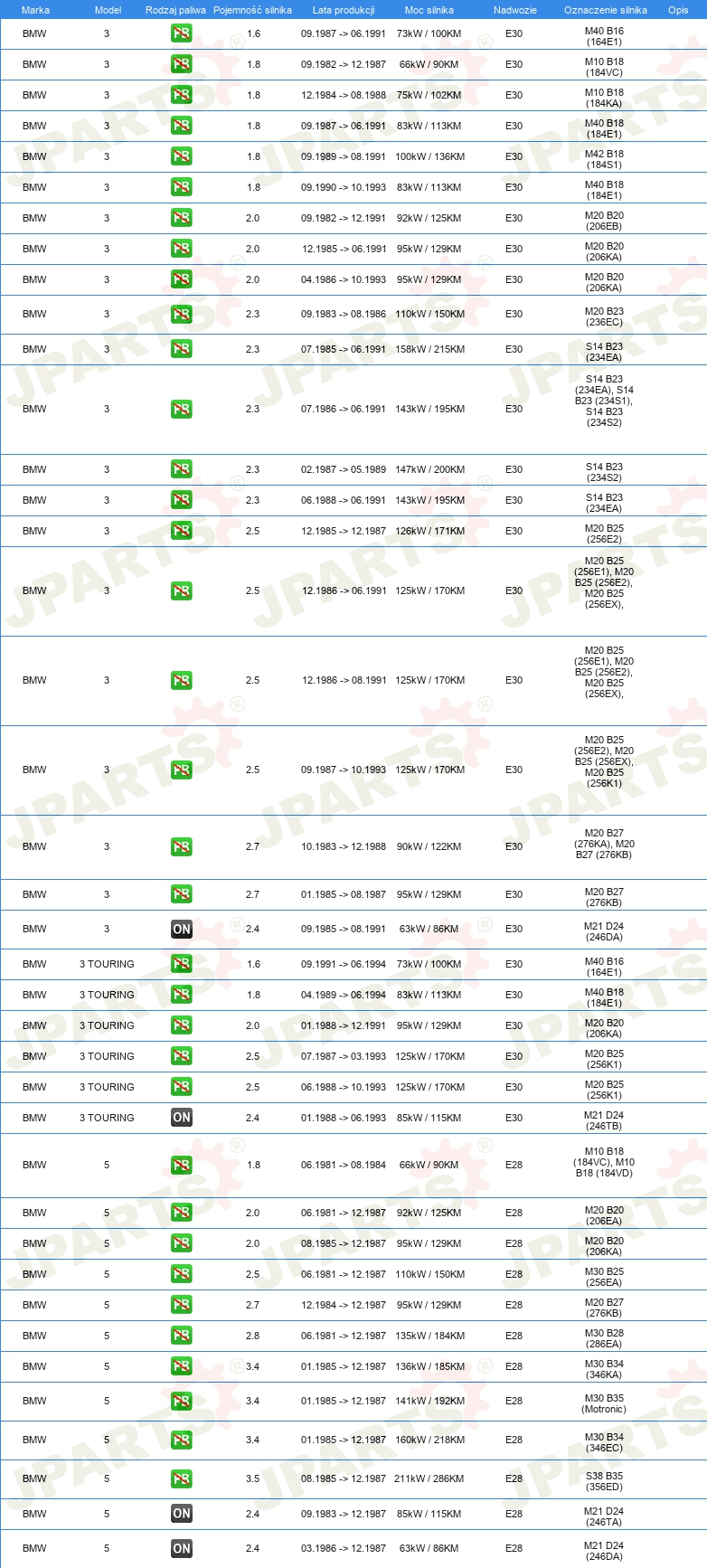
Task: Click petrol icon in 12.1984 -> 12.1987 row
Action: (182, 1305)
